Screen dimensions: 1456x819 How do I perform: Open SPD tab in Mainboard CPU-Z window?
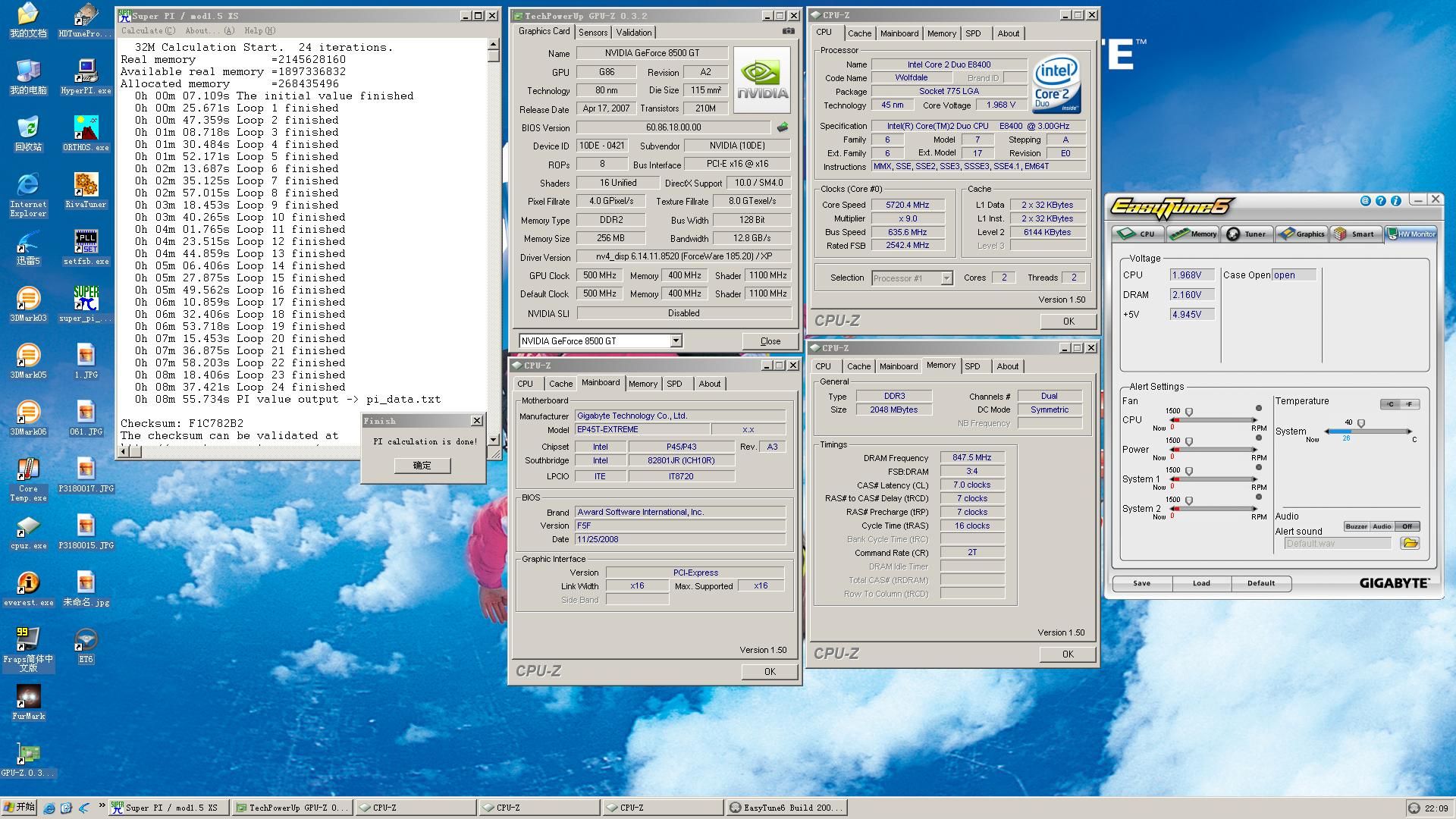(674, 384)
